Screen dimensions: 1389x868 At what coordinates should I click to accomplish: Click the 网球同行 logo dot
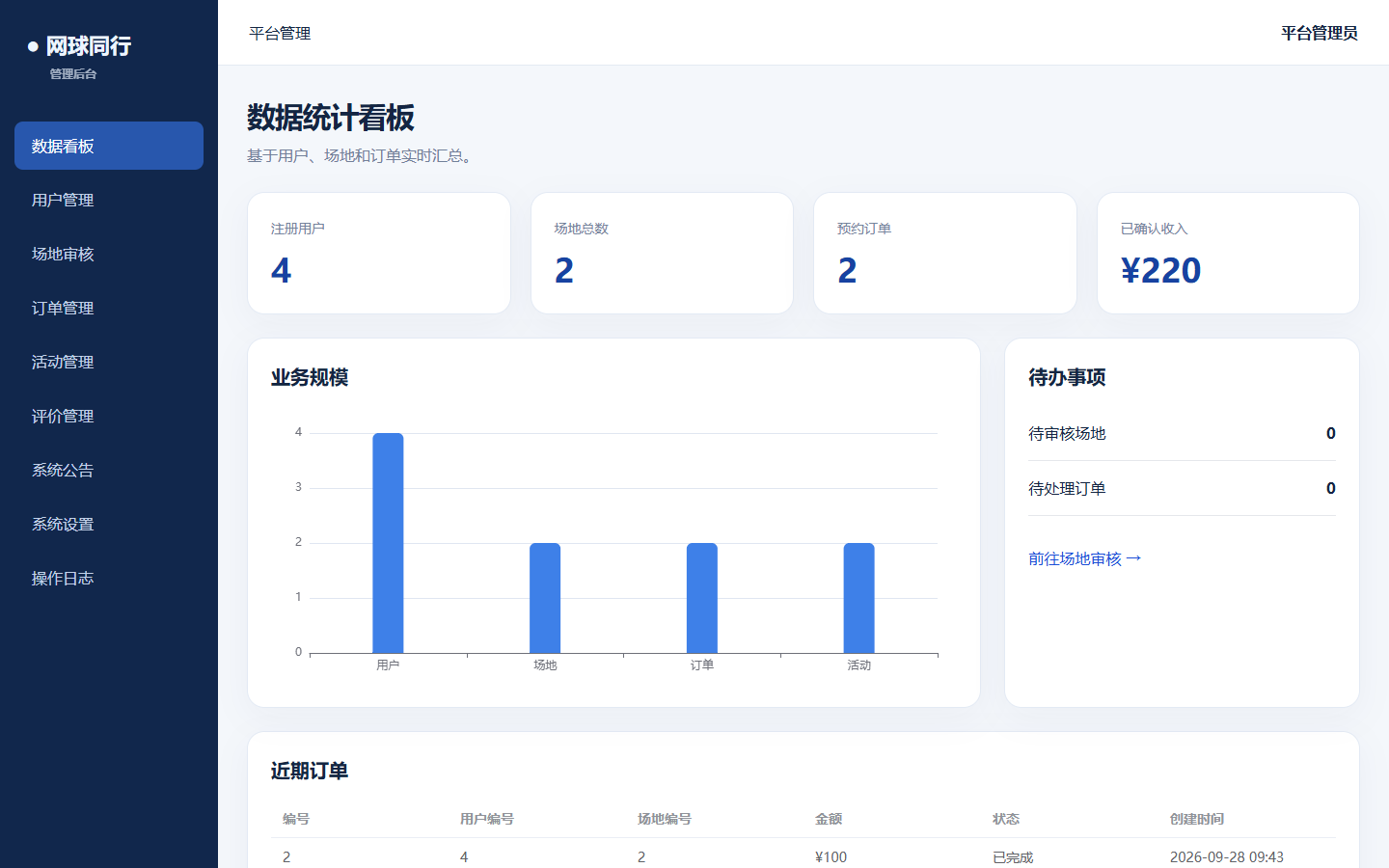click(33, 46)
